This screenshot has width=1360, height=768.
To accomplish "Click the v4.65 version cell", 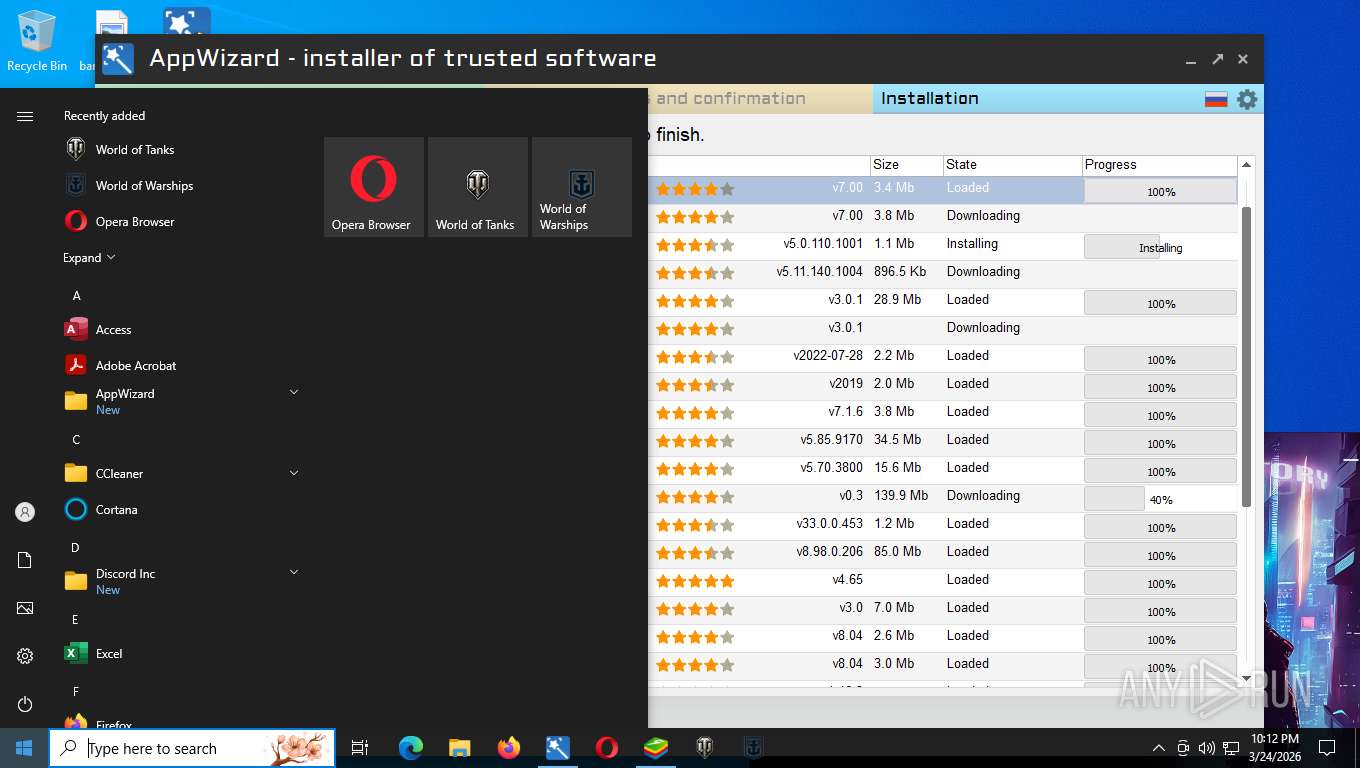I will [x=847, y=580].
